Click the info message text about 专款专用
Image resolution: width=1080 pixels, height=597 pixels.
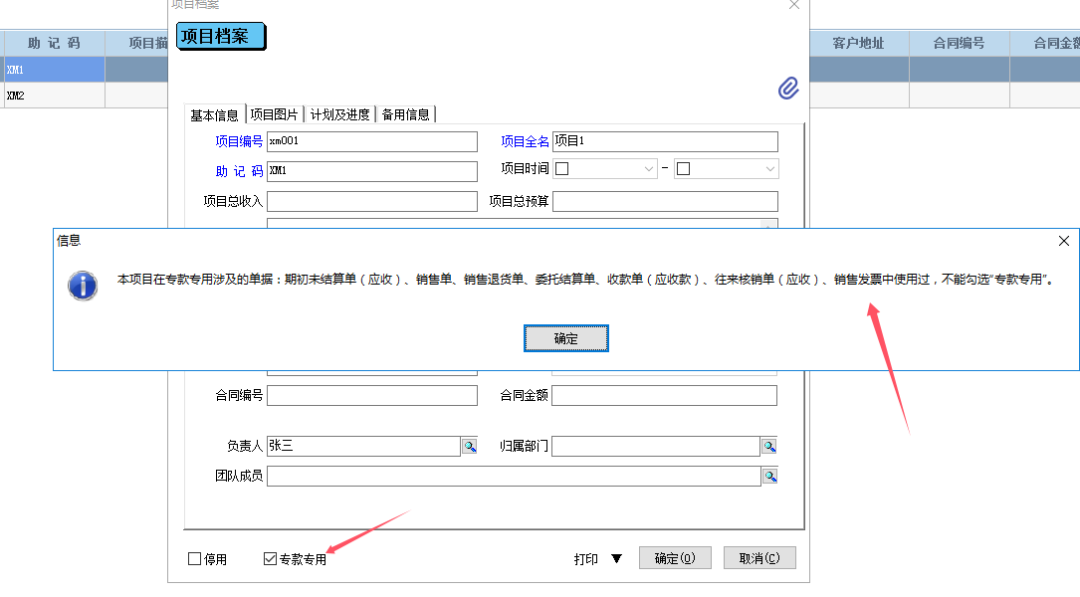(x=585, y=280)
